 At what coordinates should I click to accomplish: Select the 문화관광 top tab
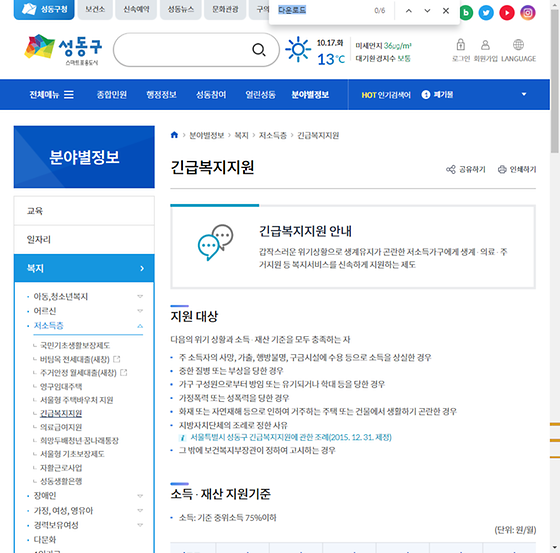225,10
